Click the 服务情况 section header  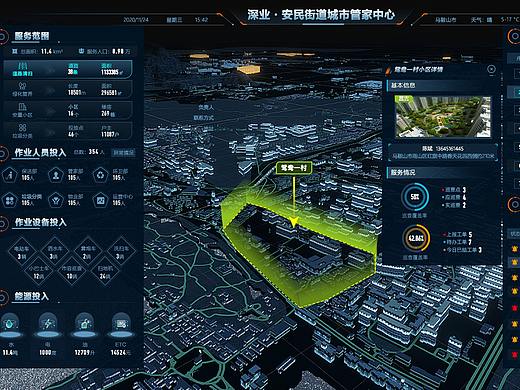[403, 172]
